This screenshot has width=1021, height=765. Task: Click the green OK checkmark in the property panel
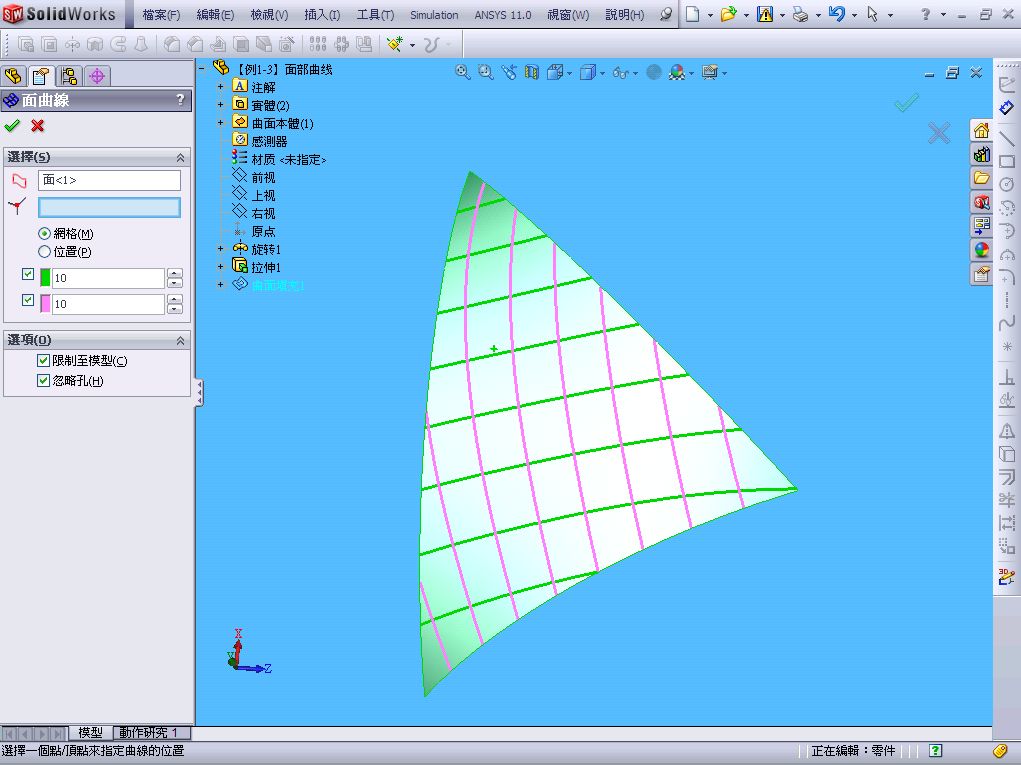click(12, 126)
